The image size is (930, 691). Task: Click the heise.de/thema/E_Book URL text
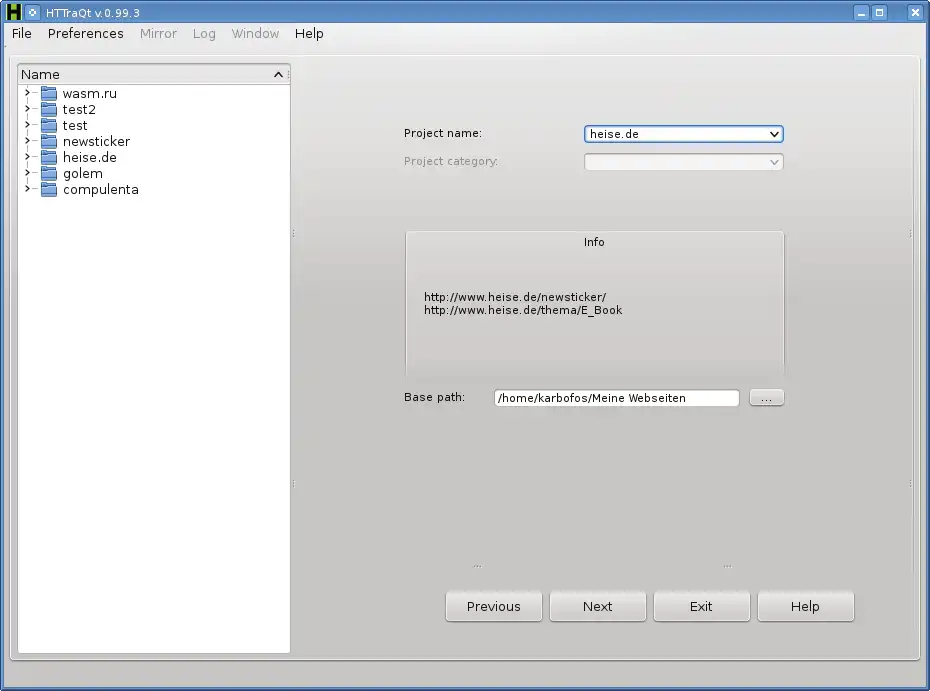click(523, 310)
